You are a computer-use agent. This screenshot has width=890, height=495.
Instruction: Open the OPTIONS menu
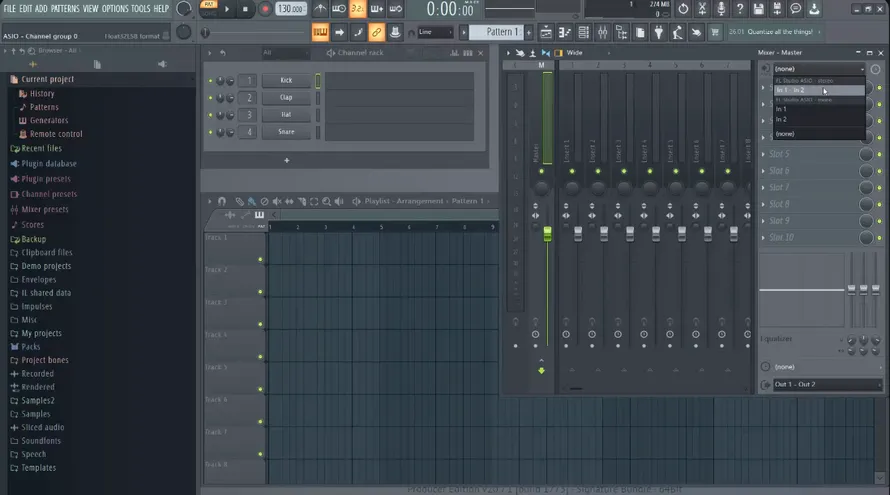(x=115, y=9)
